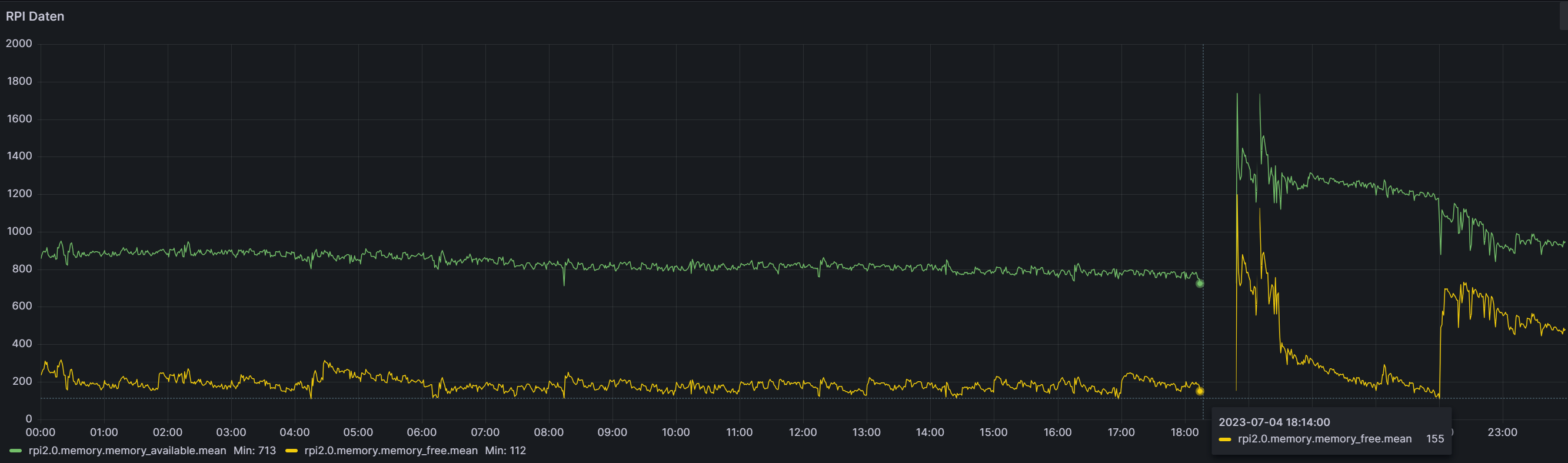This screenshot has height=463, width=1568.
Task: Click the Min: 112 legend value
Action: [505, 451]
